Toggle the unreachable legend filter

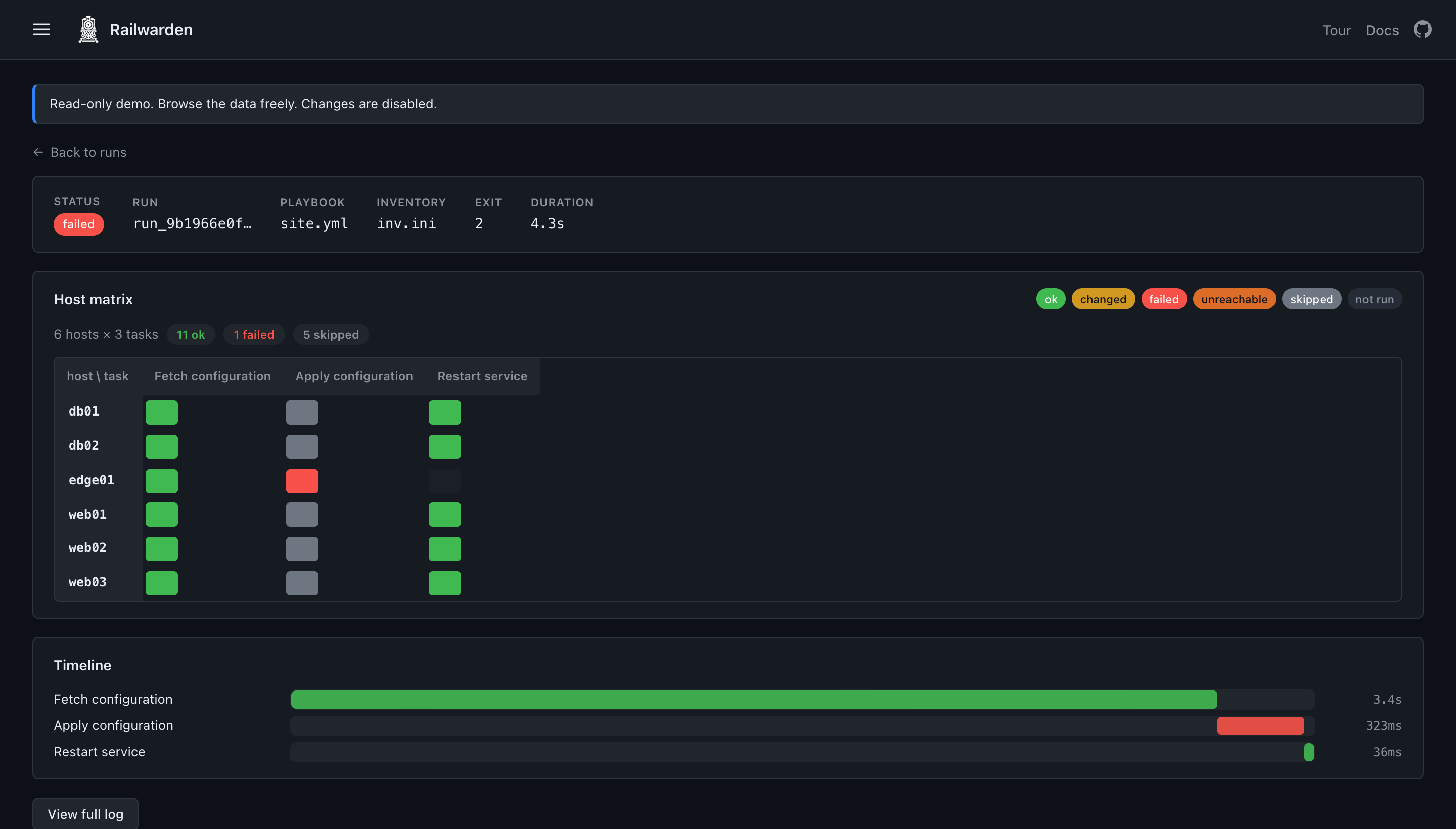coord(1234,299)
